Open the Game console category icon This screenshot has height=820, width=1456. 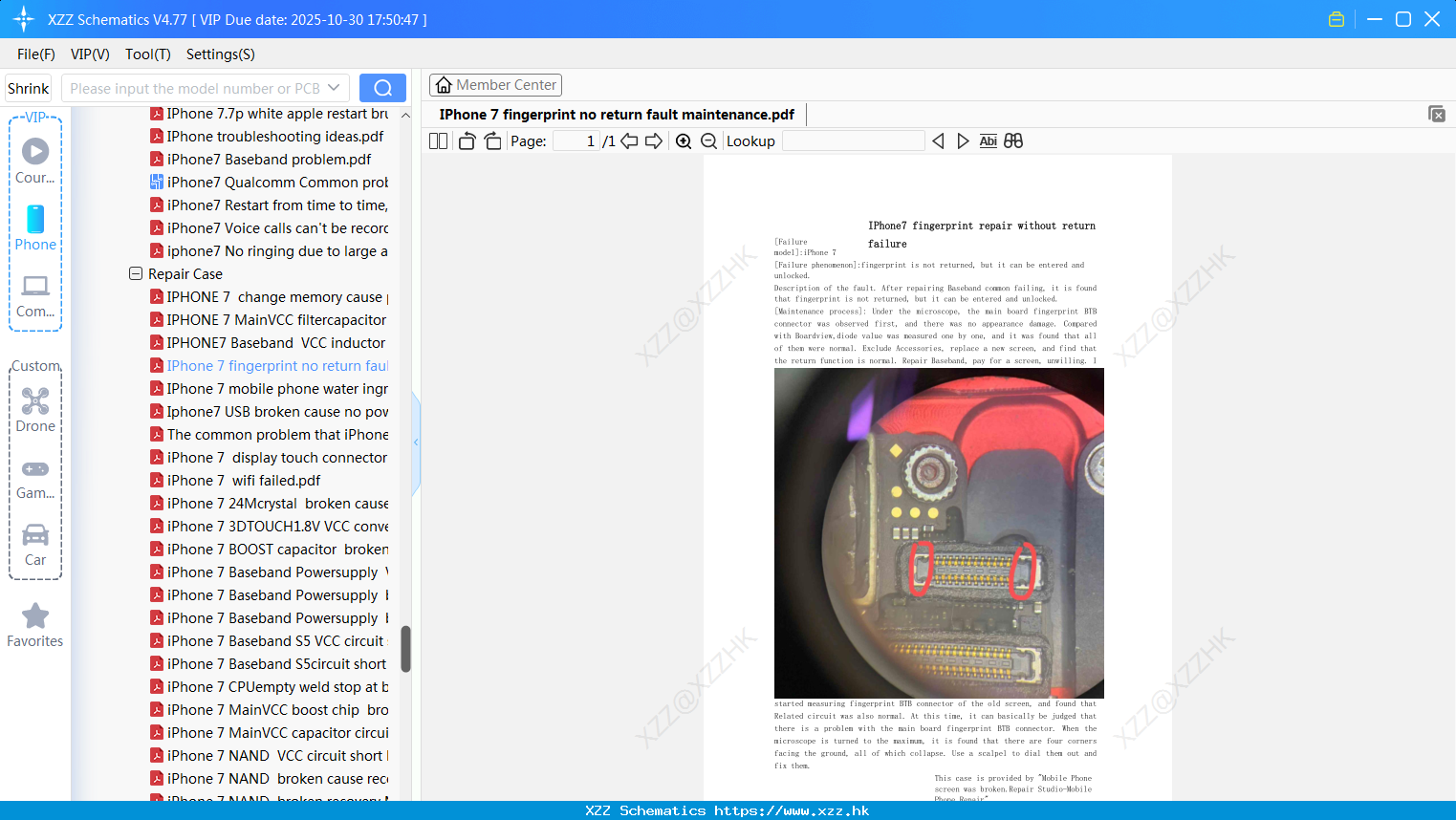click(x=35, y=479)
